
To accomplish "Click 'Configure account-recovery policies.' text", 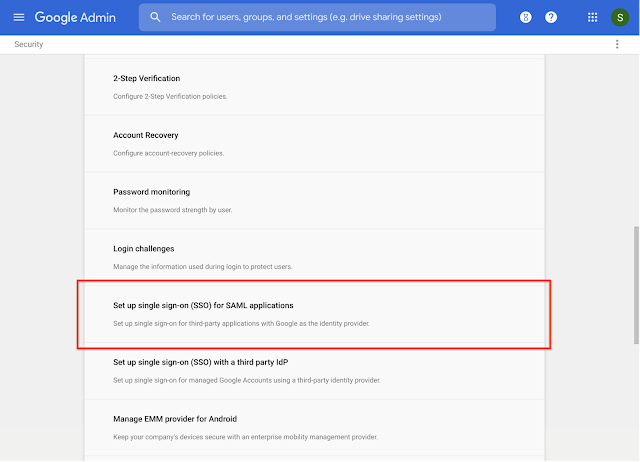I will (x=169, y=153).
